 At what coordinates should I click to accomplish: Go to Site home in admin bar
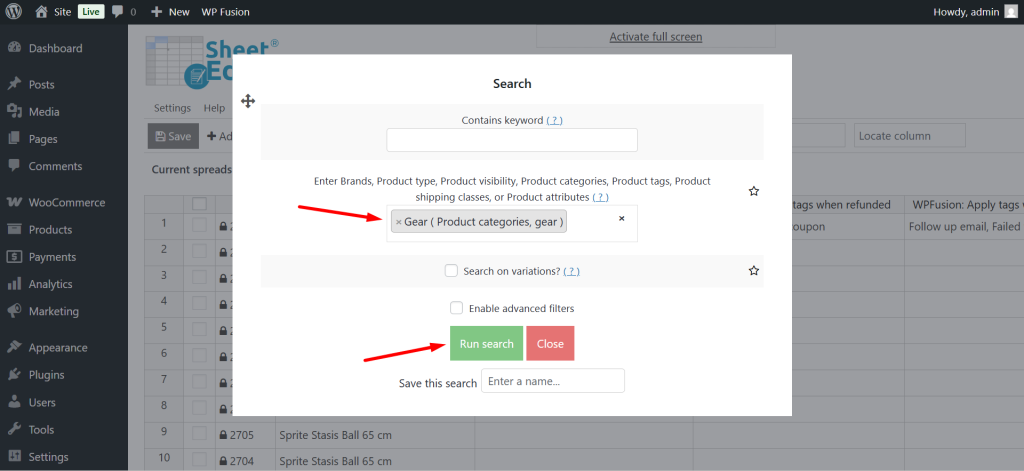click(x=53, y=12)
